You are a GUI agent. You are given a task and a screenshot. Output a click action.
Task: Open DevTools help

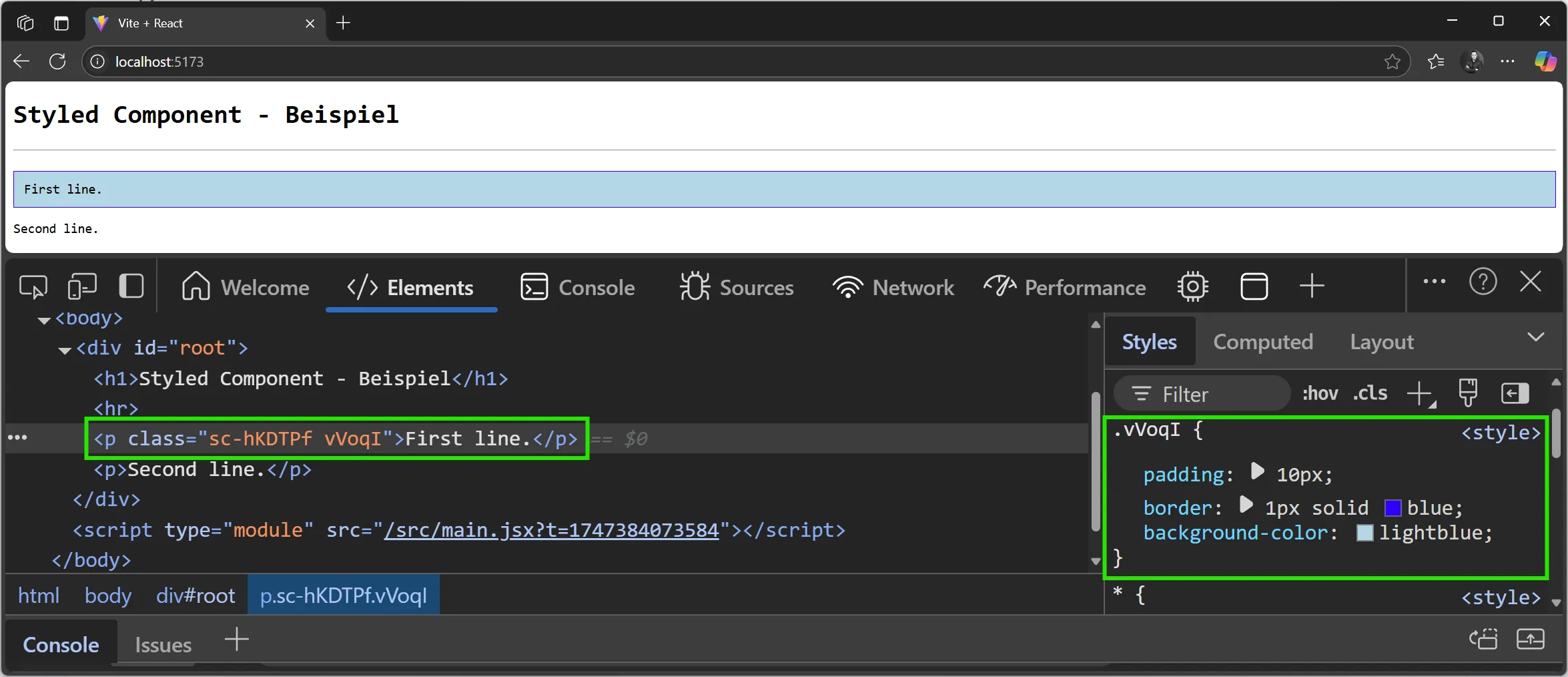[x=1483, y=282]
